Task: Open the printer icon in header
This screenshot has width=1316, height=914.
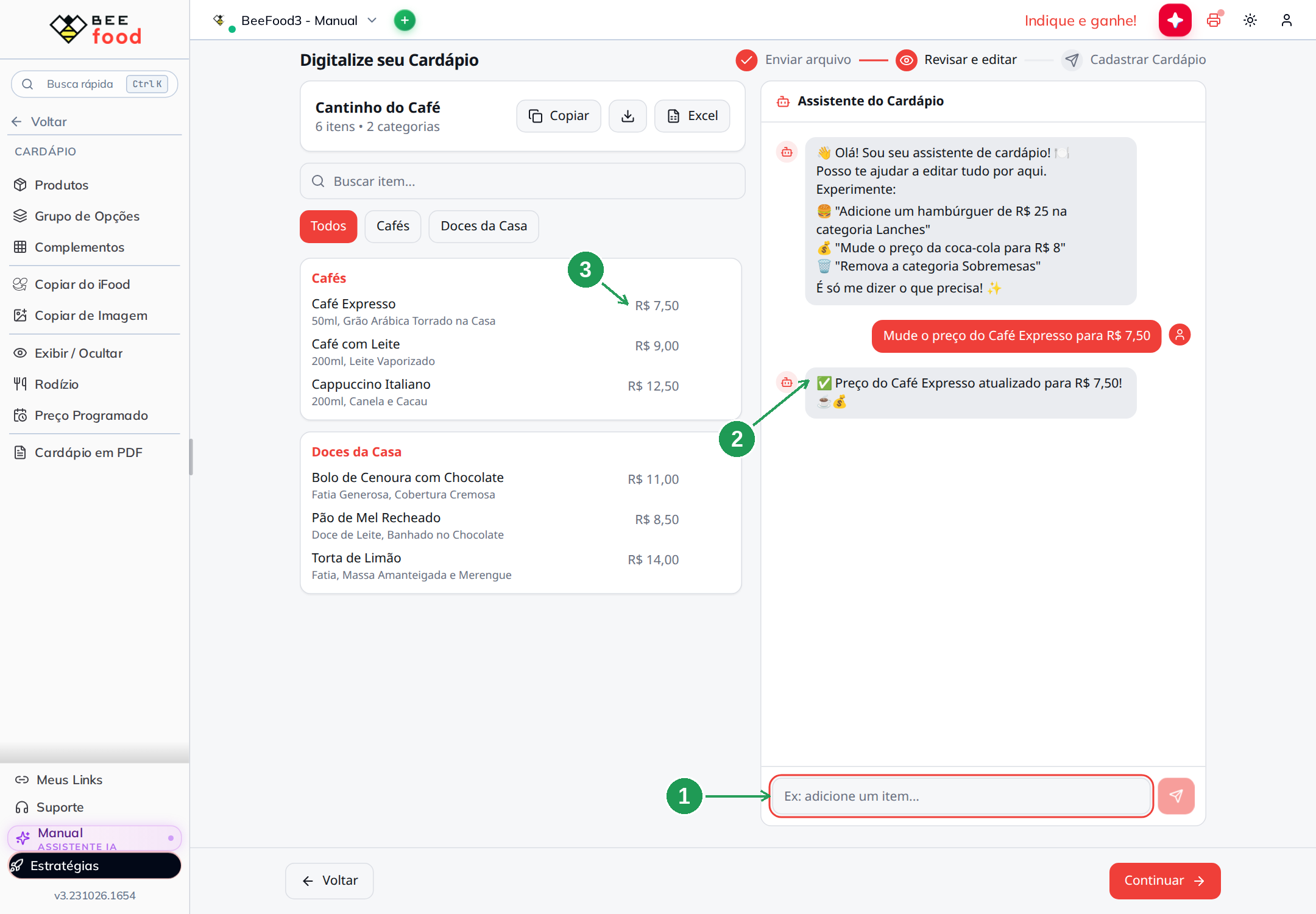Action: [x=1214, y=21]
